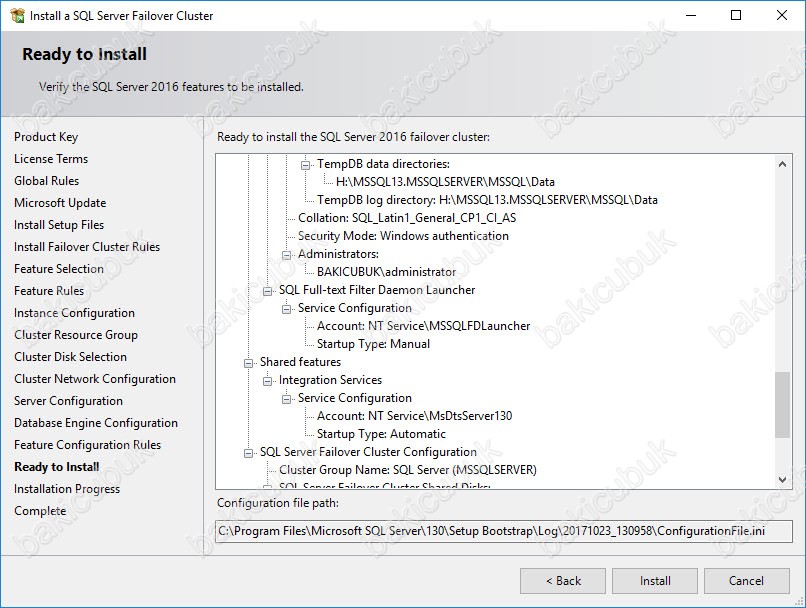This screenshot has width=806, height=608.
Task: Select BAKICUBUK\administrator tree entry
Action: coord(386,272)
